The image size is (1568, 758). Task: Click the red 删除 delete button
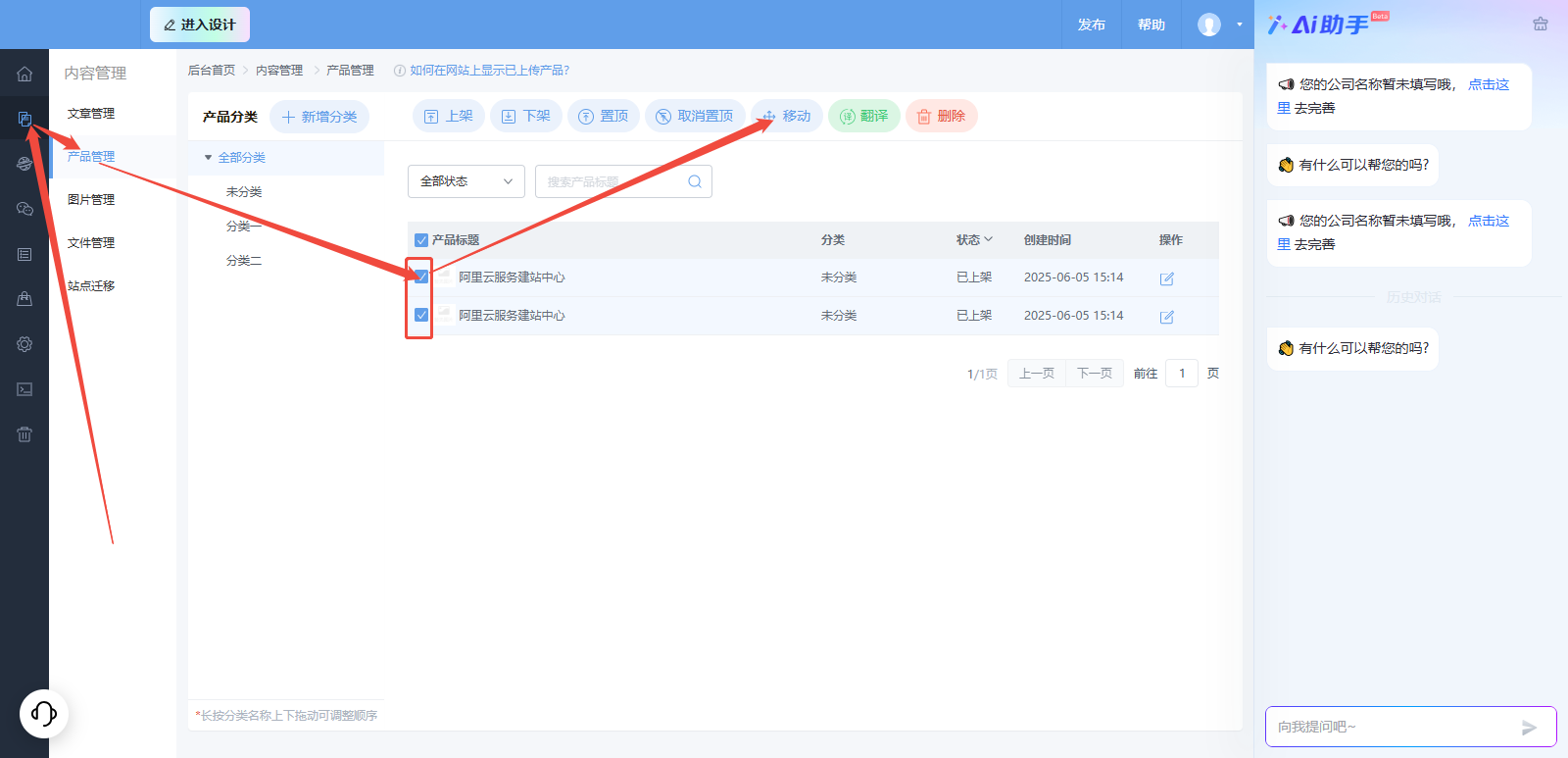pyautogui.click(x=941, y=116)
